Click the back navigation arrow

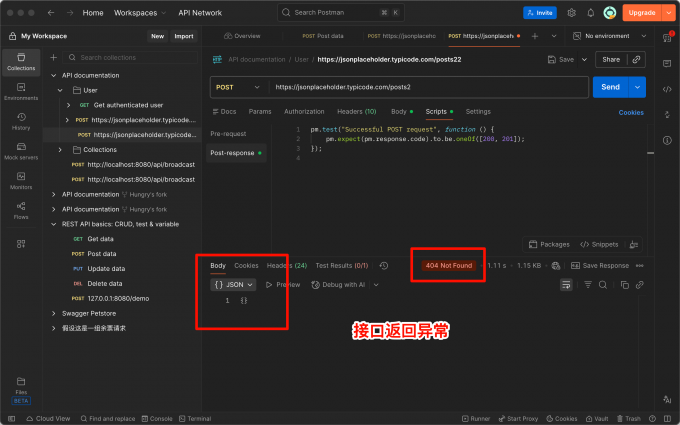pyautogui.click(x=51, y=13)
